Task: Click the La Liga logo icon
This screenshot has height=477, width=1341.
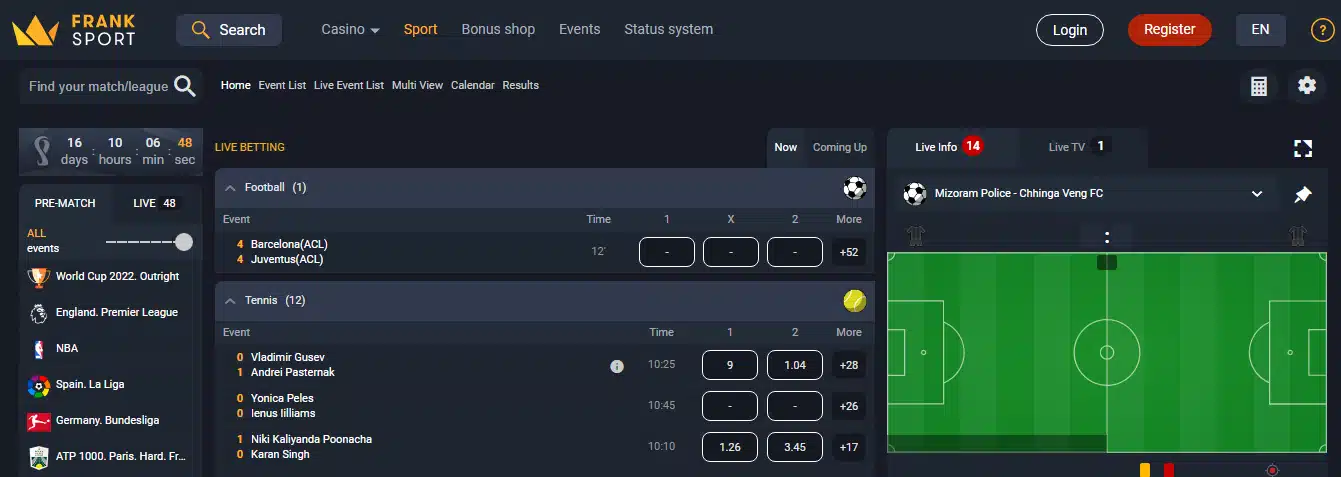Action: (39, 385)
